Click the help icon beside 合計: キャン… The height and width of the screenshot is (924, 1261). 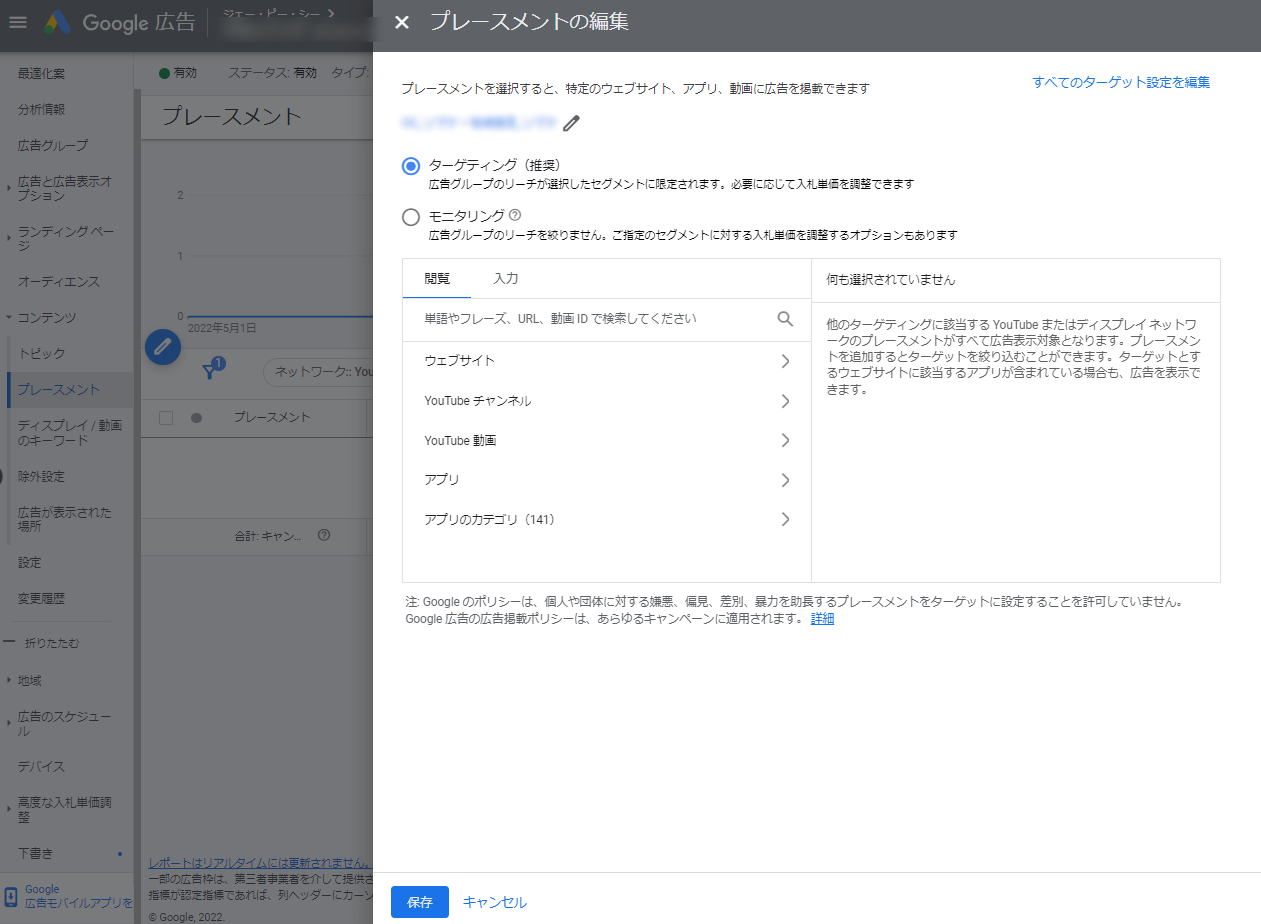(x=324, y=536)
